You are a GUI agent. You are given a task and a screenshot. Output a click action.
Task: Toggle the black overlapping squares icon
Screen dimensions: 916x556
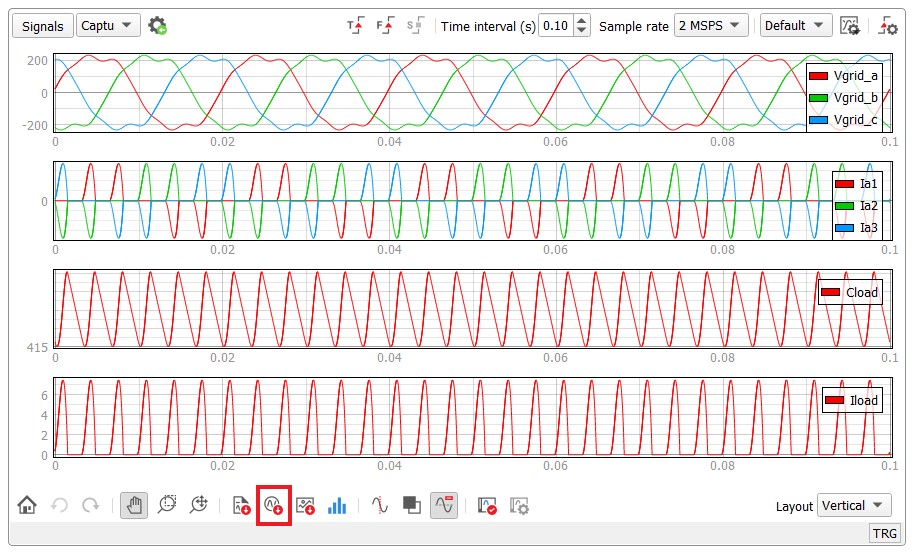411,506
